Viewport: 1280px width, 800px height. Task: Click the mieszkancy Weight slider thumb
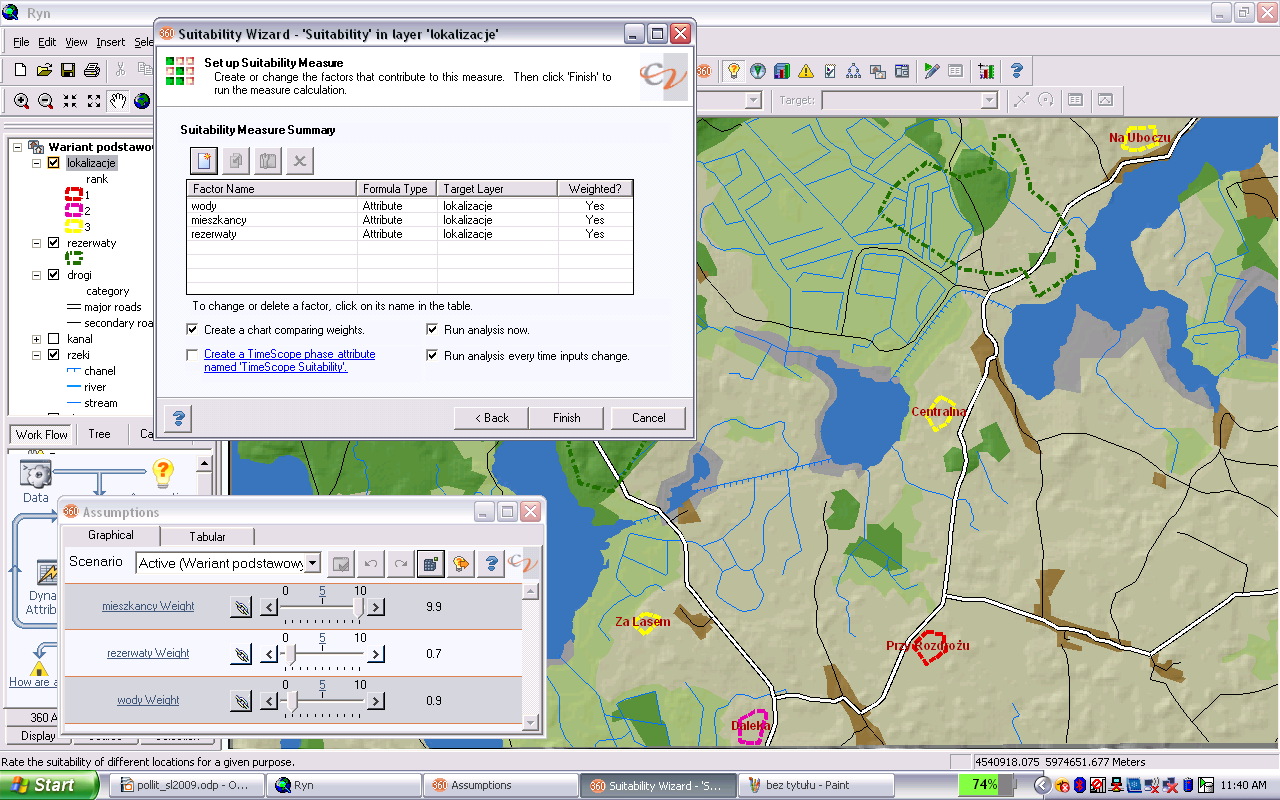click(358, 608)
